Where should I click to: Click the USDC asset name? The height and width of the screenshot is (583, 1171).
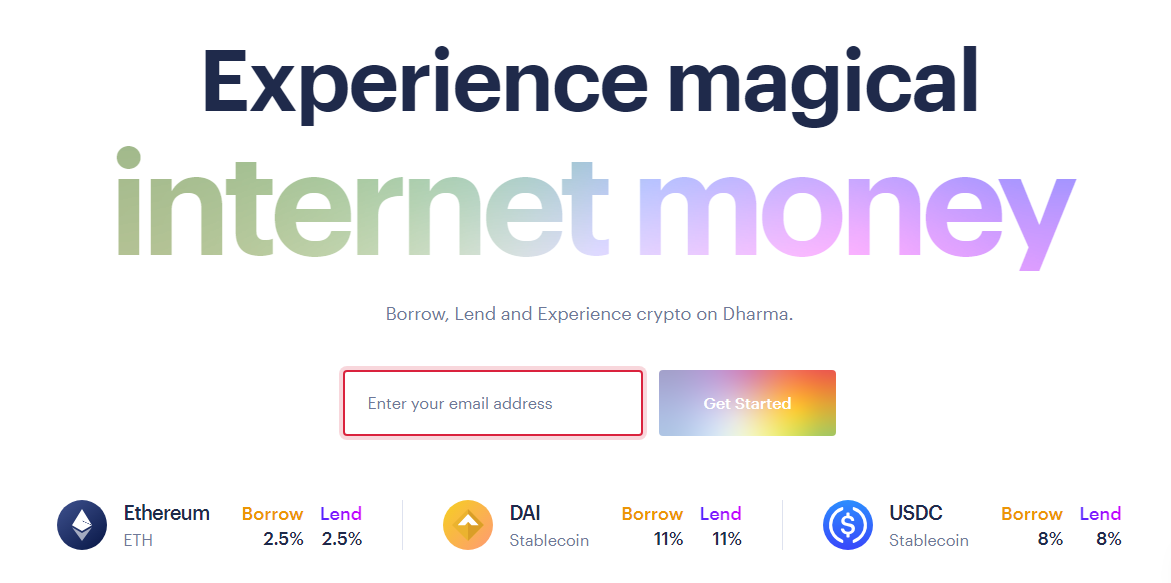pyautogui.click(x=916, y=513)
